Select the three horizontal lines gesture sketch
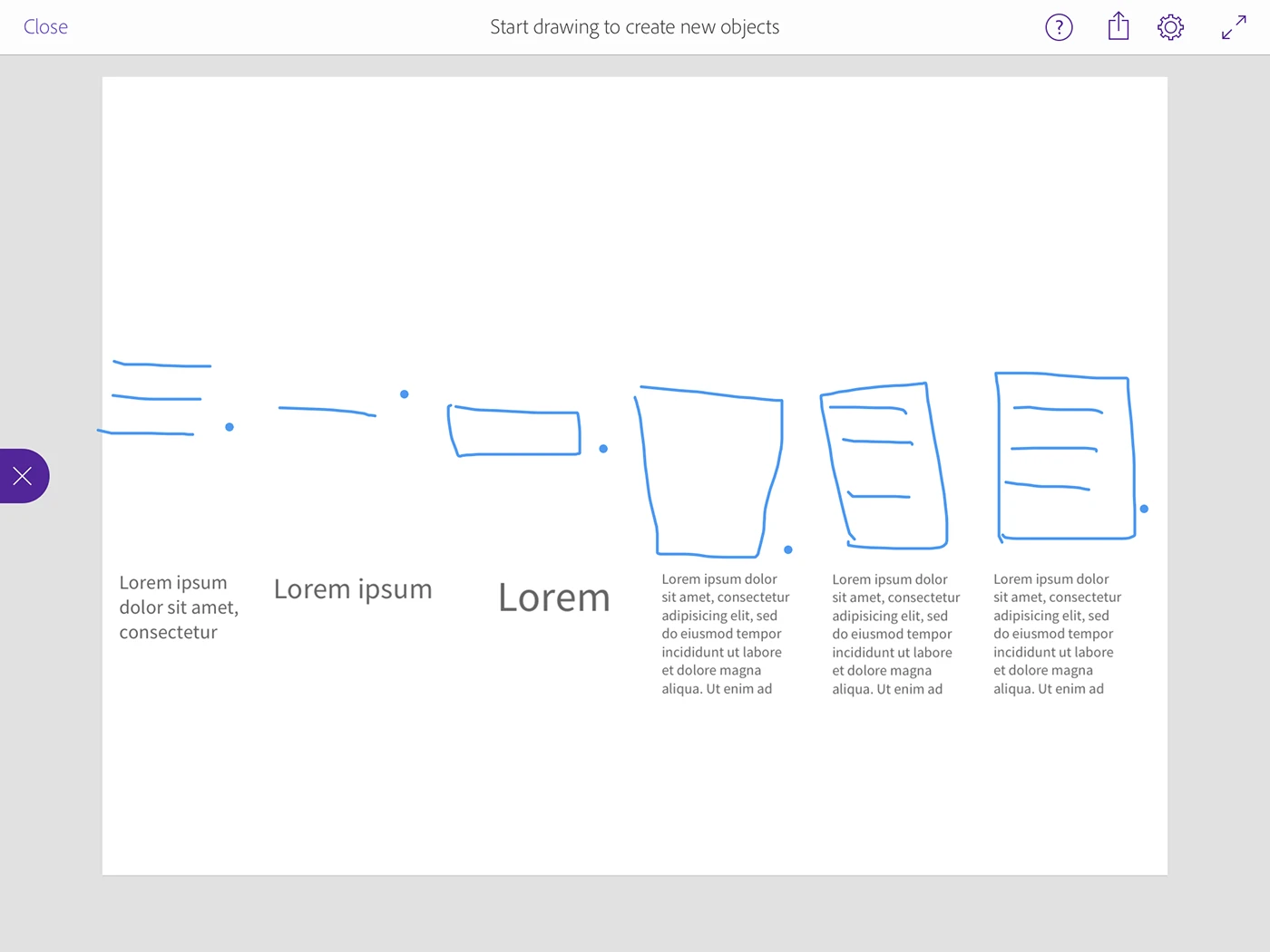This screenshot has height=952, width=1270. click(156, 398)
